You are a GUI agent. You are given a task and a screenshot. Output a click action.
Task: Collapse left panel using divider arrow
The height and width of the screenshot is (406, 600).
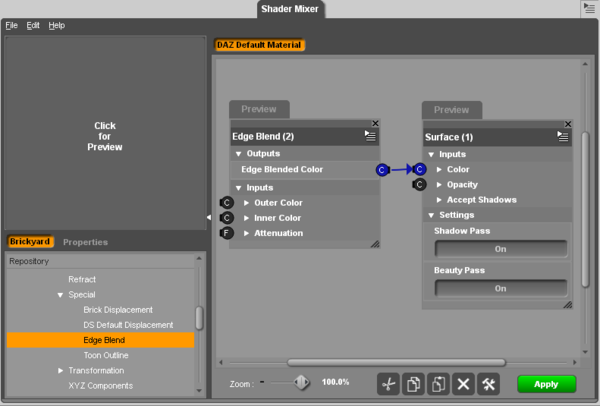[209, 217]
